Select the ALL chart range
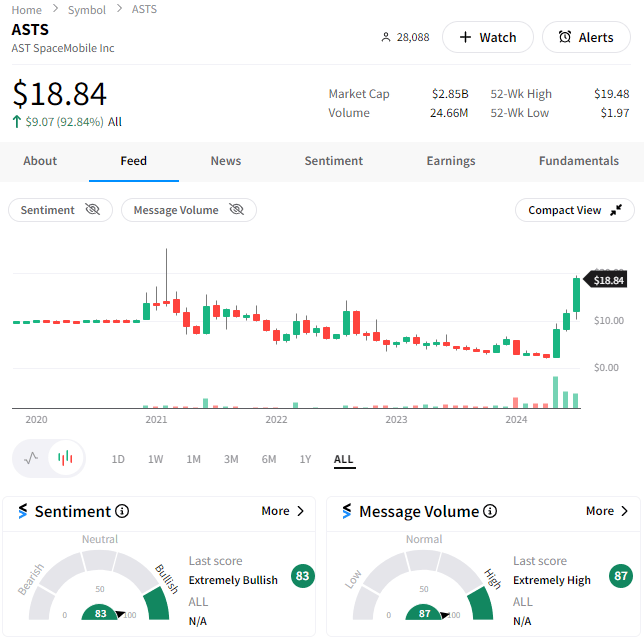 coord(344,459)
